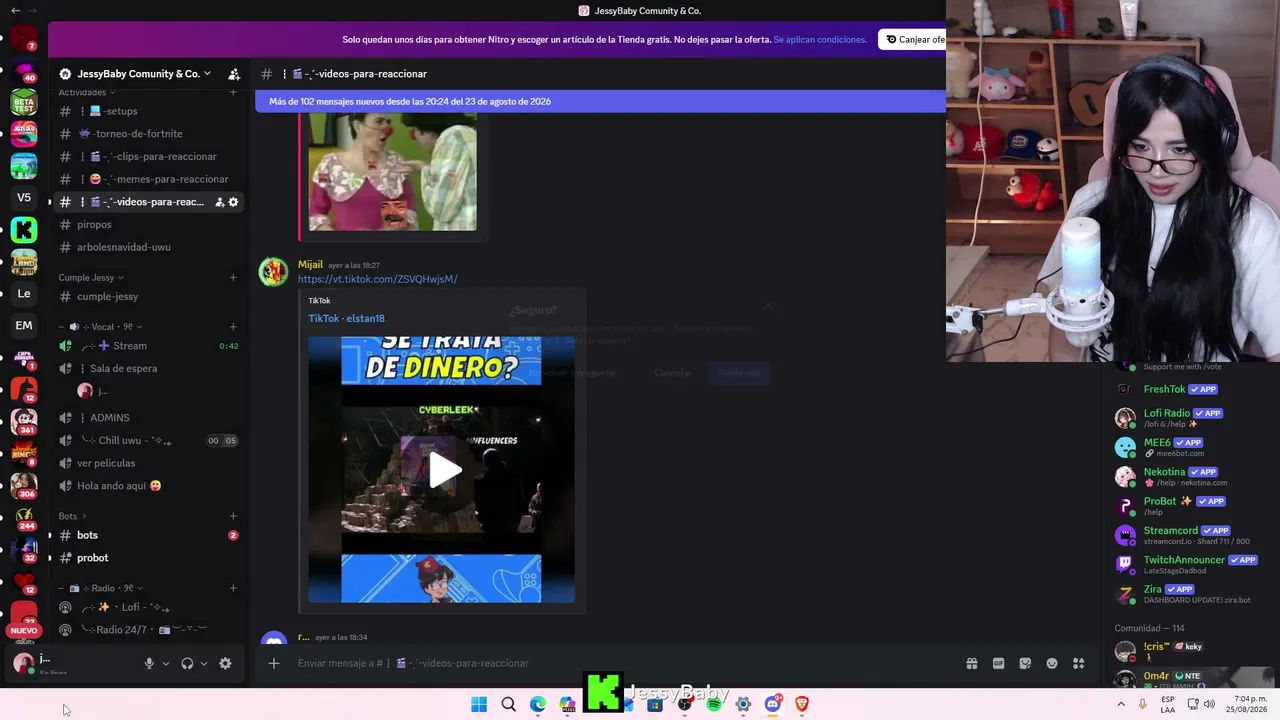The image size is (1280, 720).
Task: Open headphone output options arrow
Action: pyautogui.click(x=204, y=663)
